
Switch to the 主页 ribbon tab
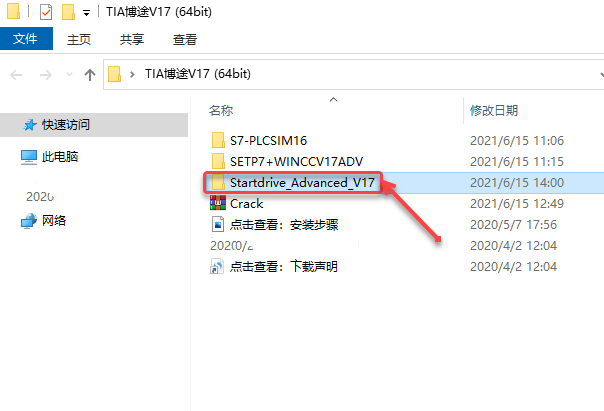[x=79, y=39]
